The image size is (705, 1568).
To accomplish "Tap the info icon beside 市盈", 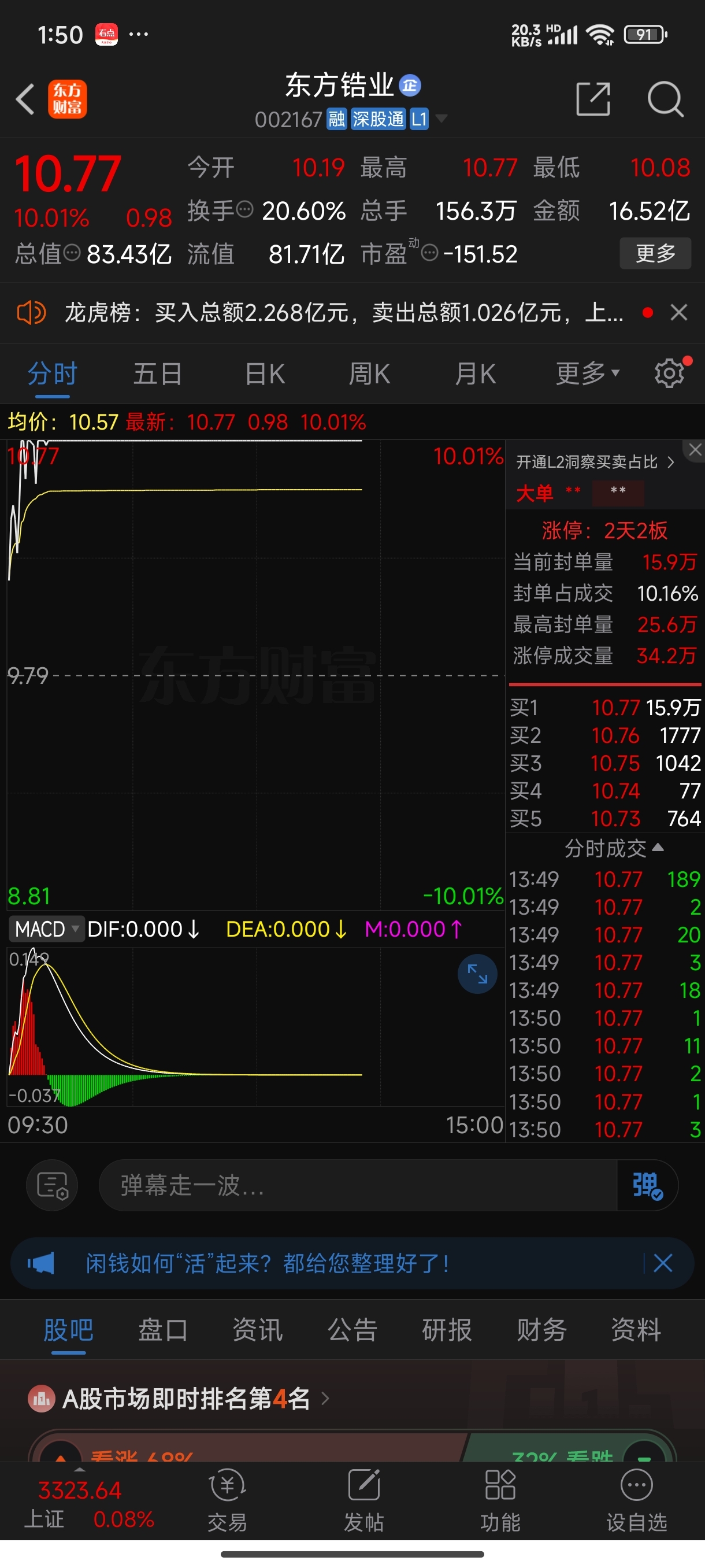I will click(429, 253).
